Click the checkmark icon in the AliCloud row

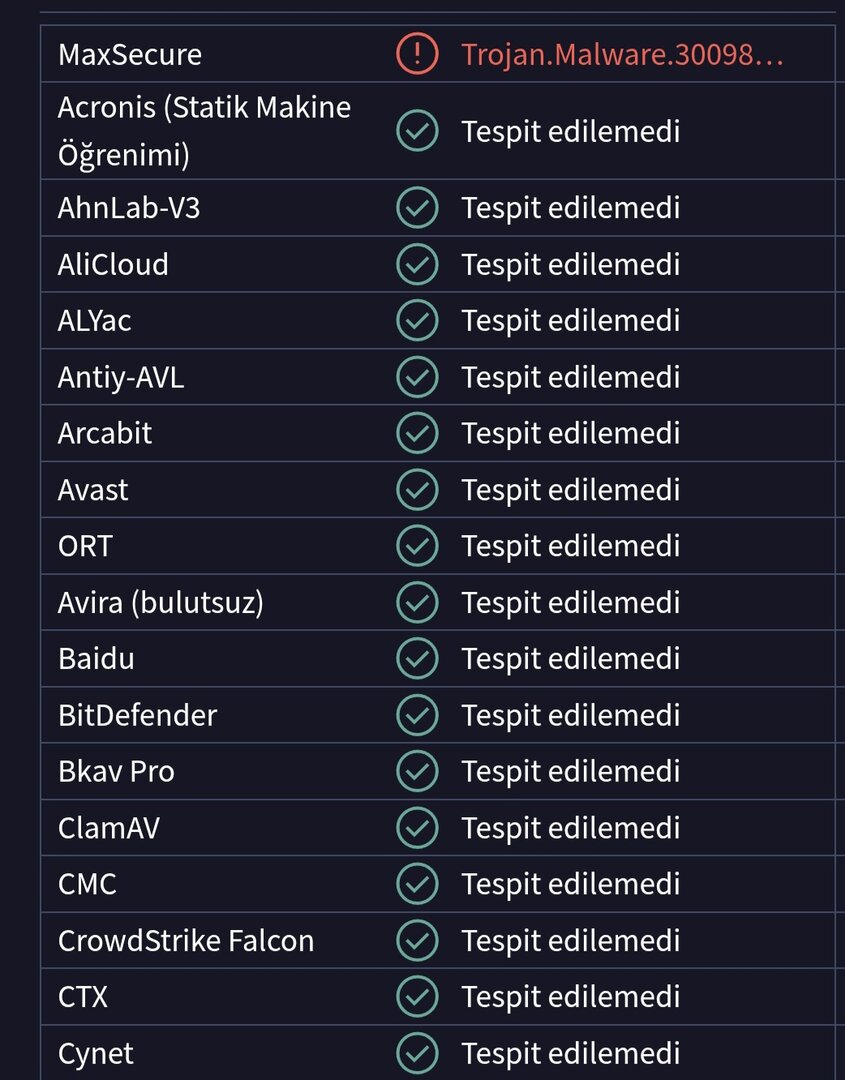(x=417, y=264)
